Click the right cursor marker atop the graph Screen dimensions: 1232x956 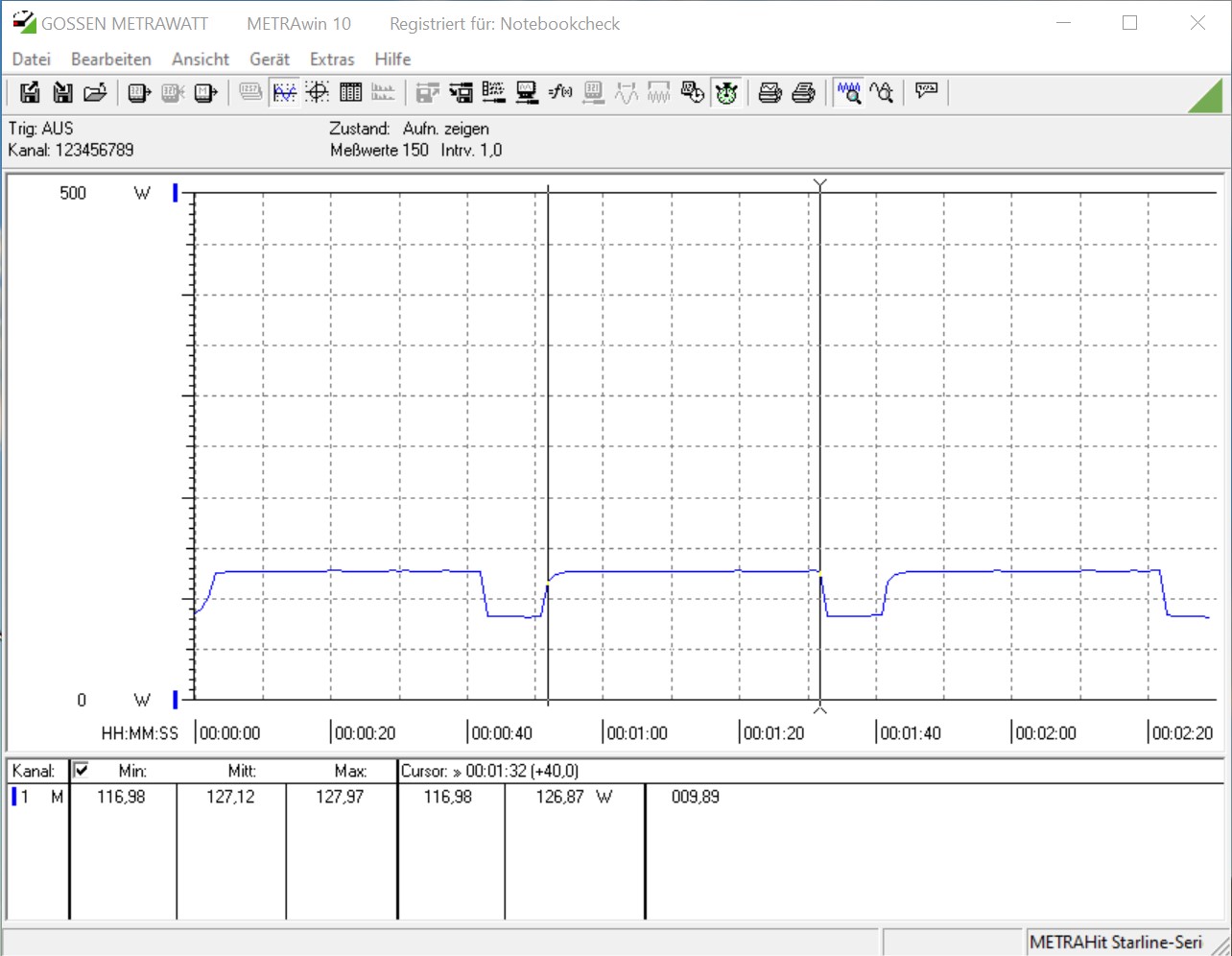tap(819, 183)
